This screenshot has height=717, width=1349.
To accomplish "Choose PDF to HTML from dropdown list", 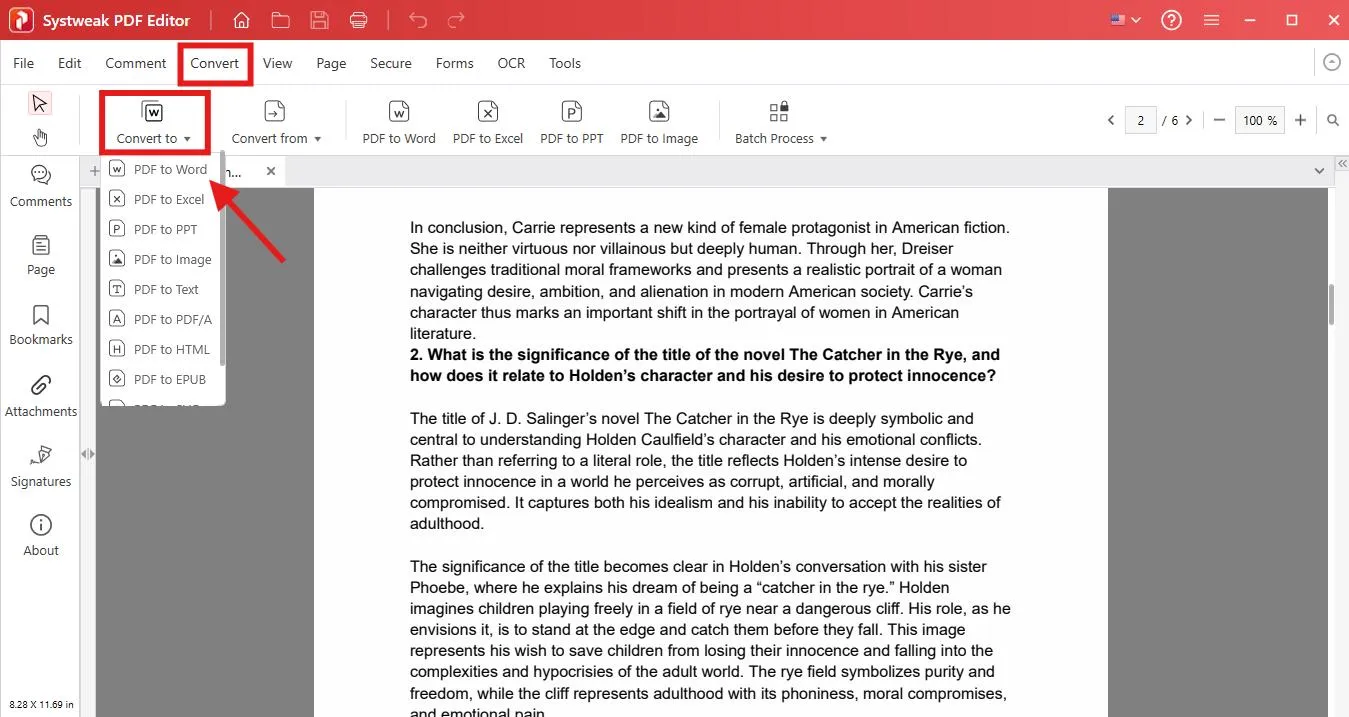I will (171, 349).
